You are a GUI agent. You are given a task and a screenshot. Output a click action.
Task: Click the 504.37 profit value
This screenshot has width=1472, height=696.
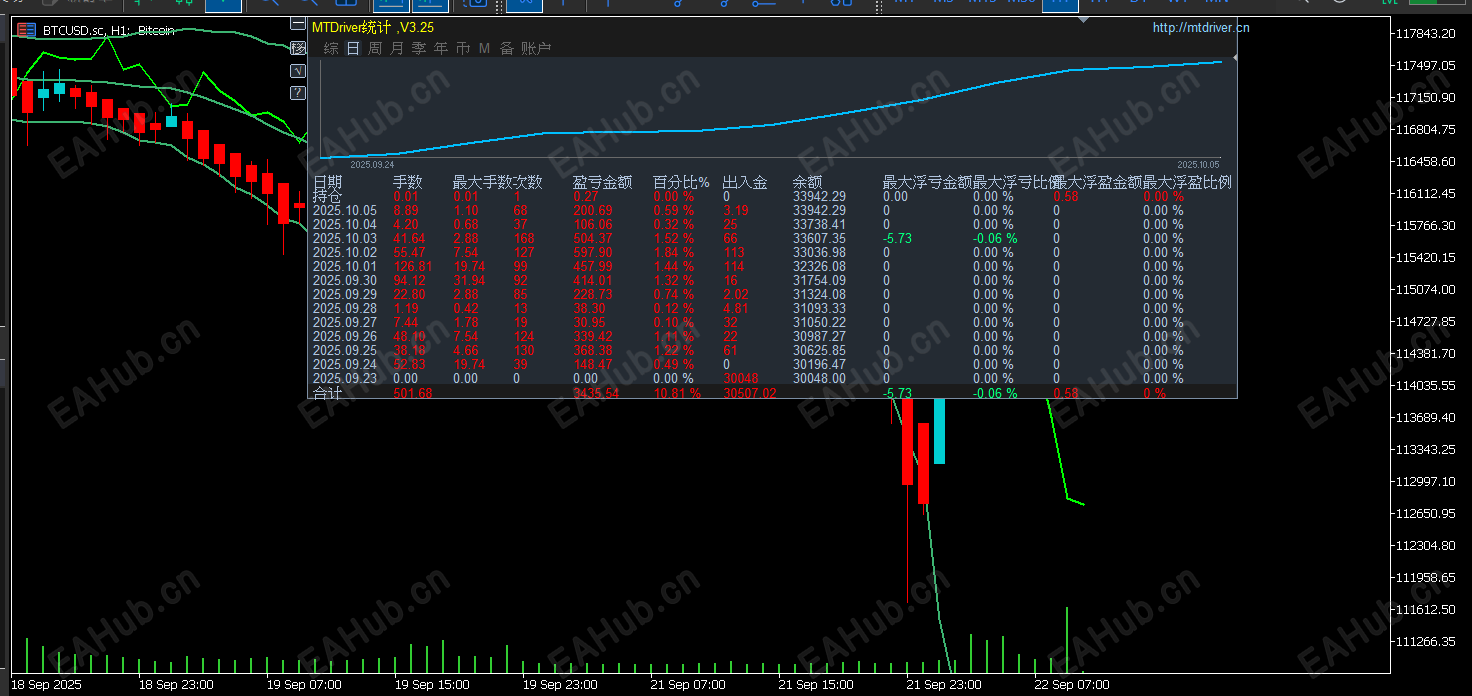pyautogui.click(x=592, y=238)
